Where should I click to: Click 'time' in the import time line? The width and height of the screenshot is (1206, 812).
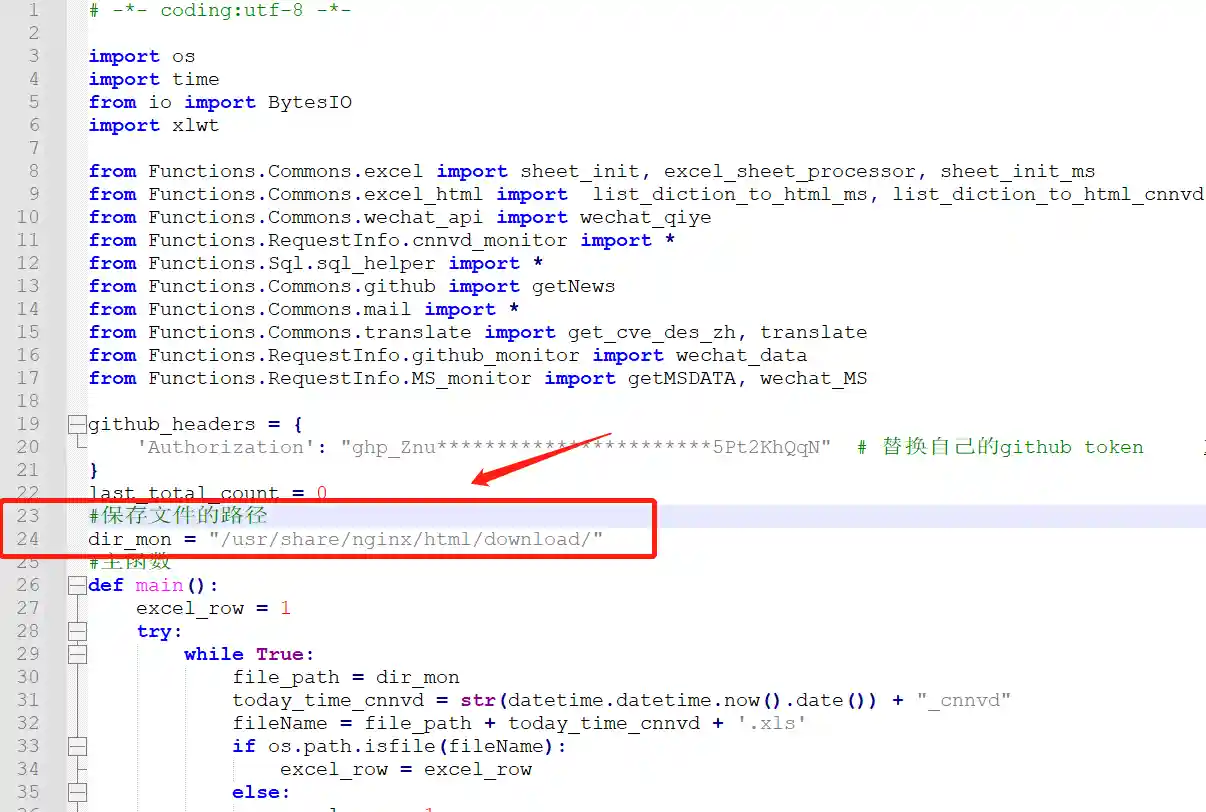tap(196, 80)
